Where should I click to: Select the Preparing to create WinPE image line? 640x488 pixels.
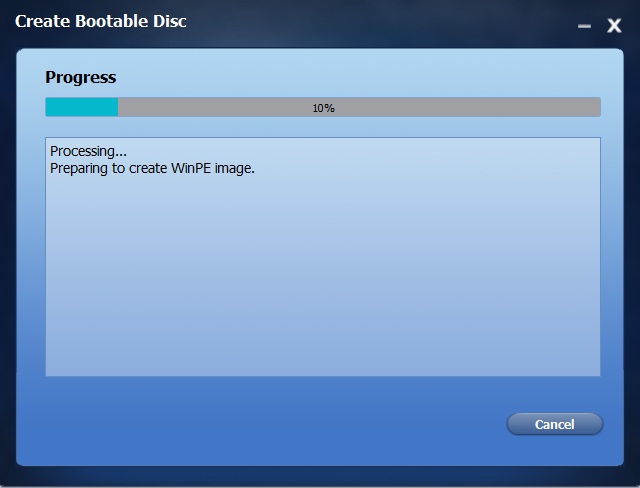pos(152,168)
